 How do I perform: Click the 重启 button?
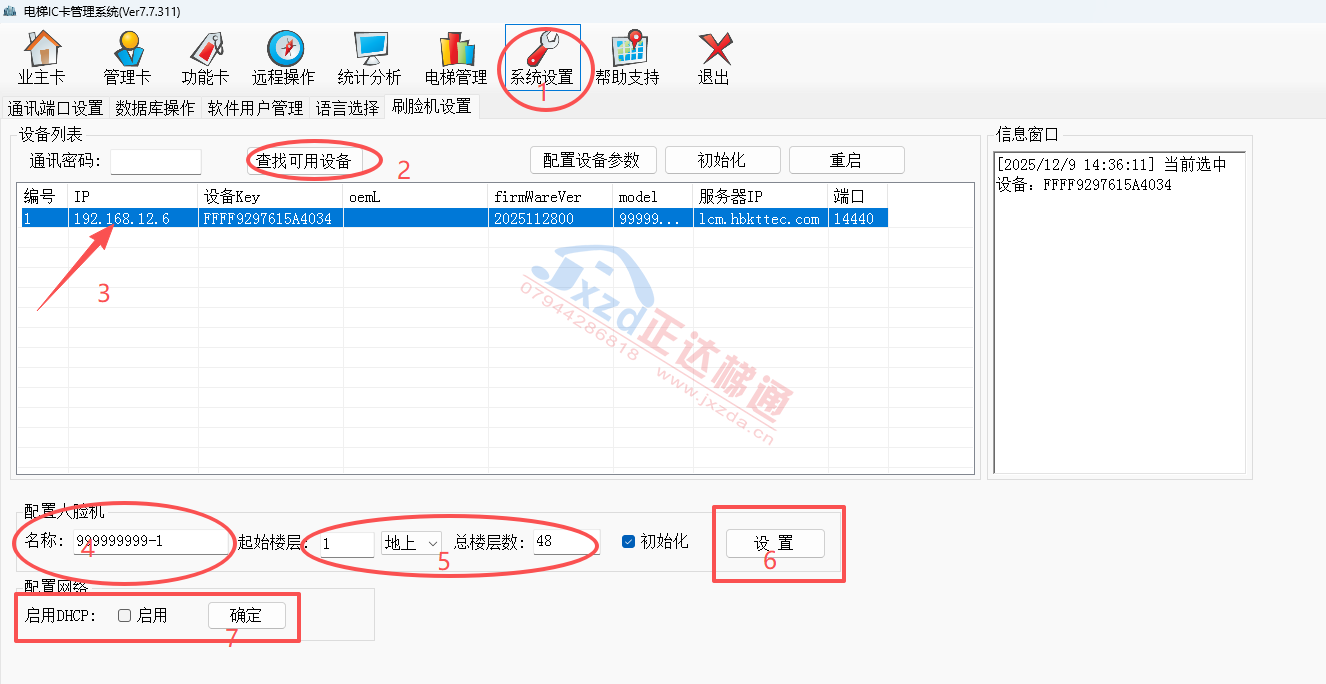point(846,161)
